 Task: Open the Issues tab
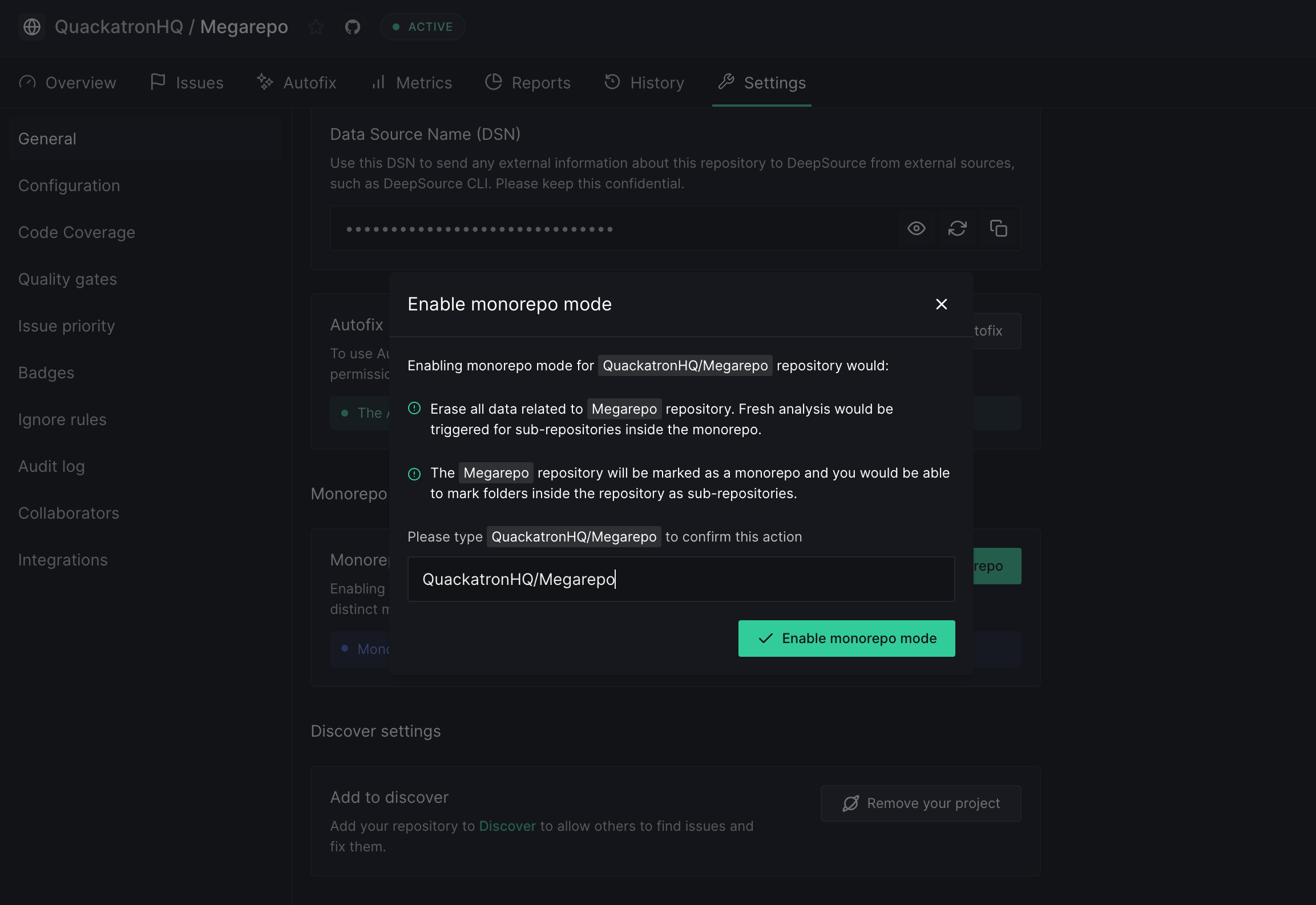(187, 83)
